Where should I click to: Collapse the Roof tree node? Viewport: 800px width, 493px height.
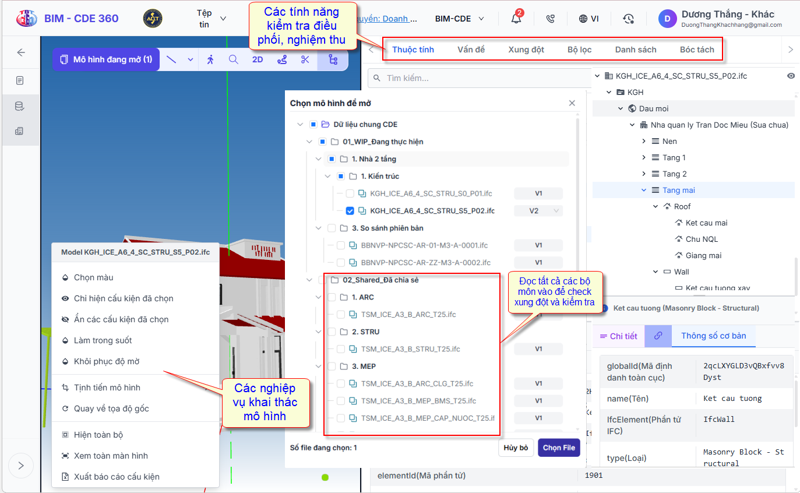(x=656, y=207)
